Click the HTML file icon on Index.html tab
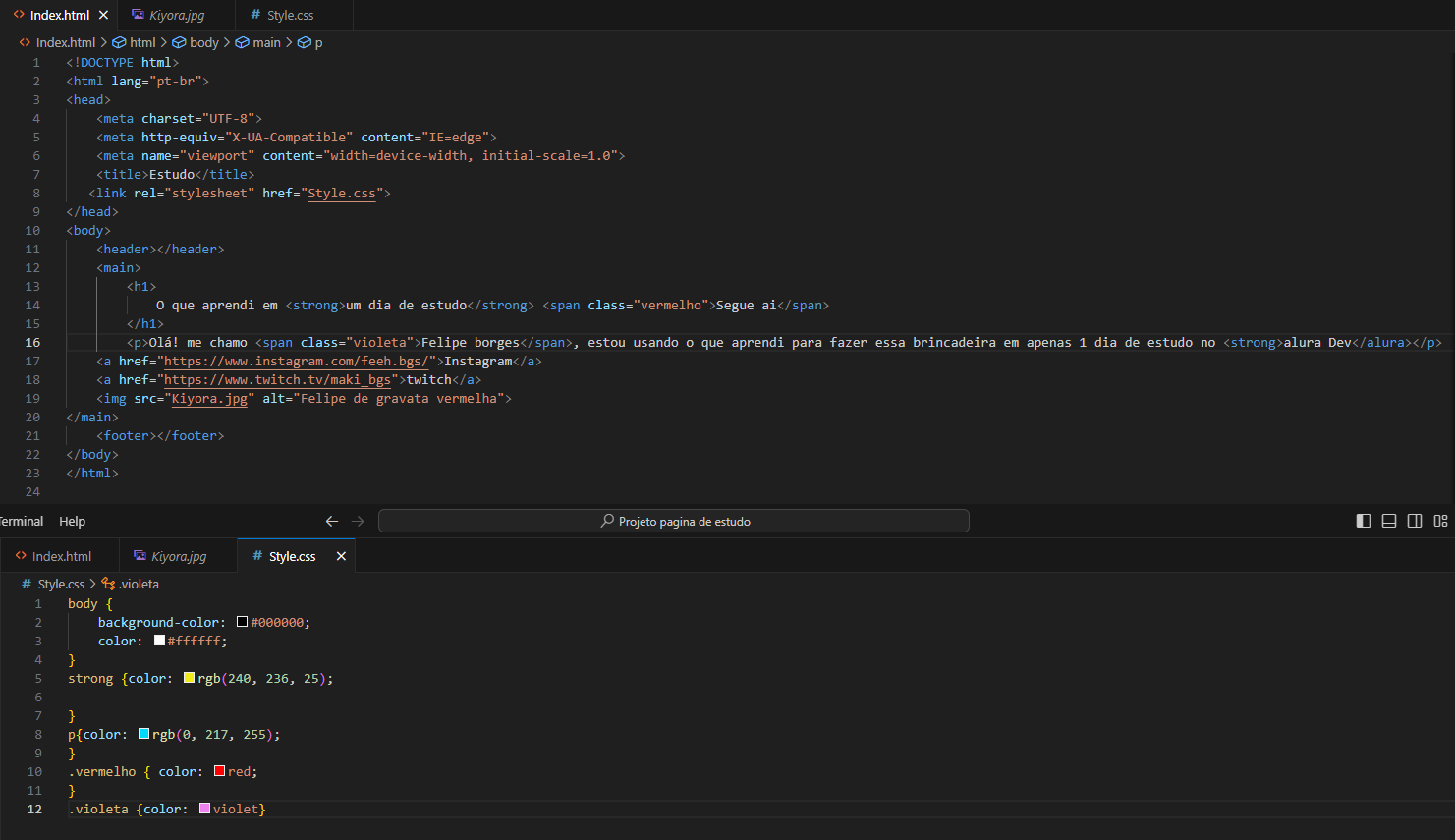Screen dimensions: 1455x840 (19, 15)
